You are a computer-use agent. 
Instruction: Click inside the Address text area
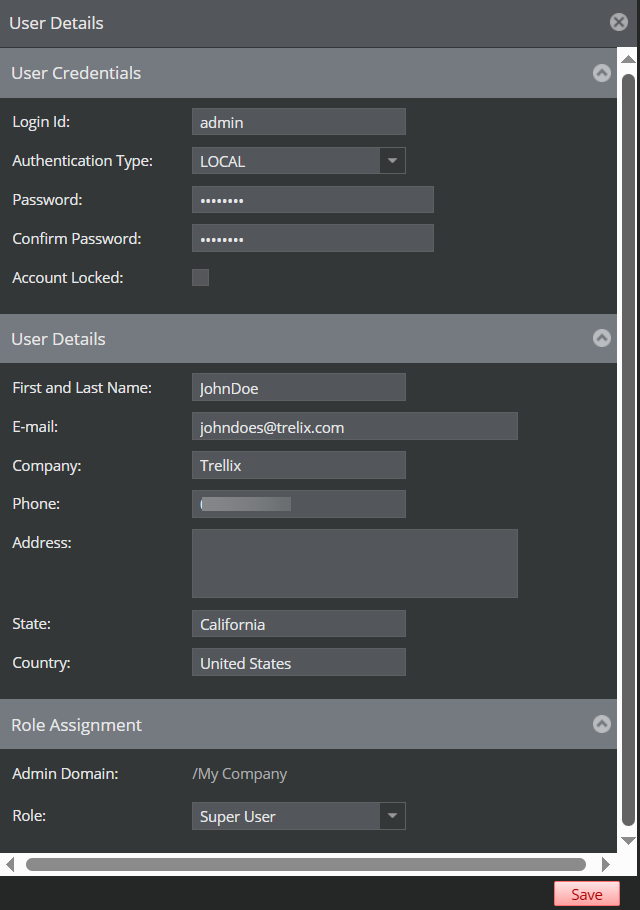355,564
